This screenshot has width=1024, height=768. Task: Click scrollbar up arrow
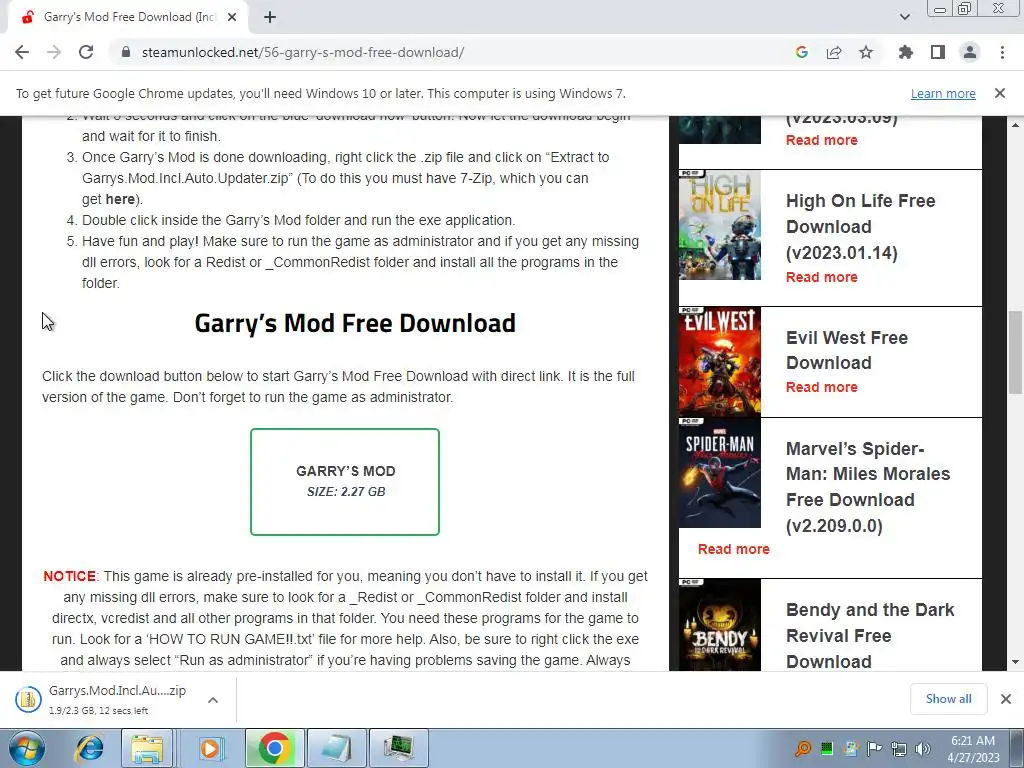pyautogui.click(x=1015, y=124)
